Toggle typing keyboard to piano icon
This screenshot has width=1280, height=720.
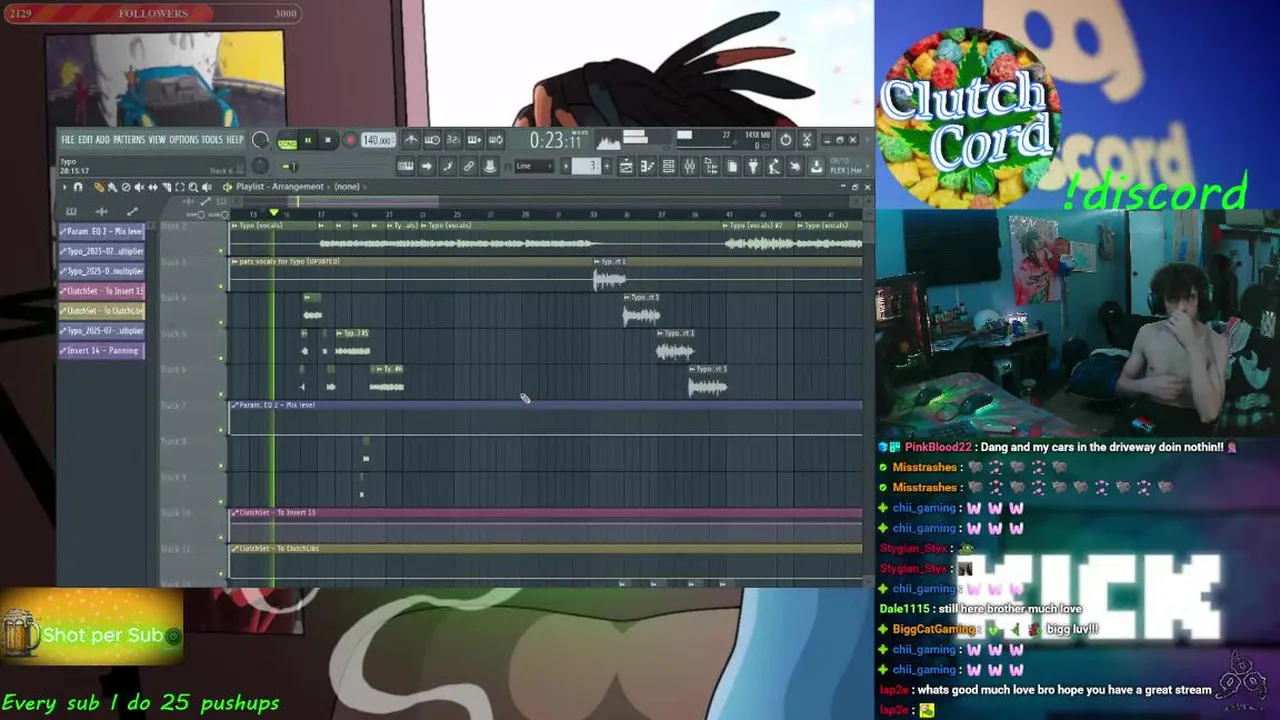405,166
